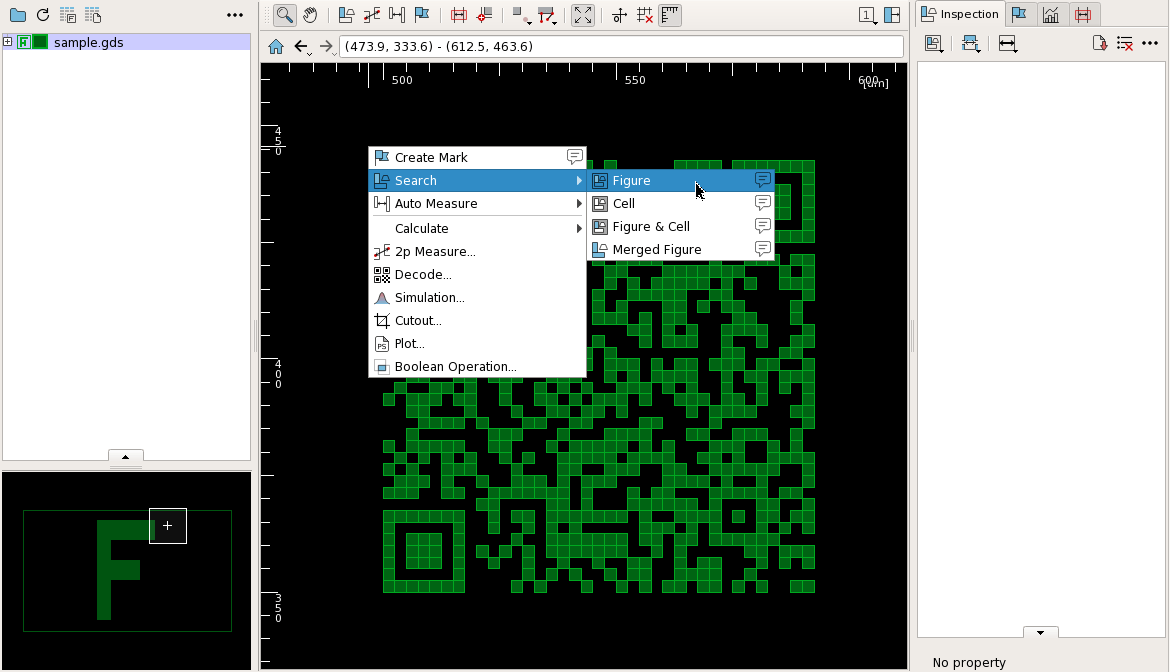The image size is (1170, 672).
Task: Toggle the green F frame icon for sample.gds
Action: [24, 42]
